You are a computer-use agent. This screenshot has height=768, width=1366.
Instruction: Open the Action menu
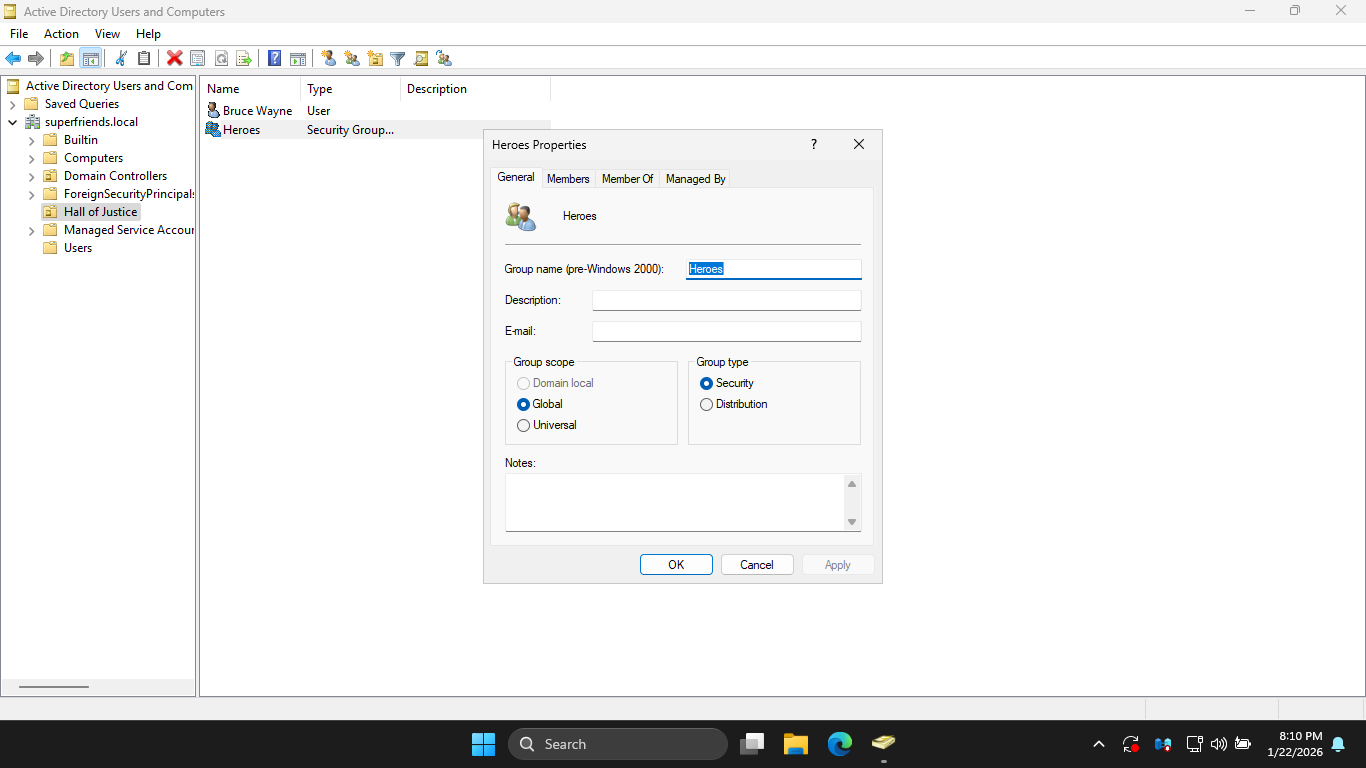click(x=61, y=34)
